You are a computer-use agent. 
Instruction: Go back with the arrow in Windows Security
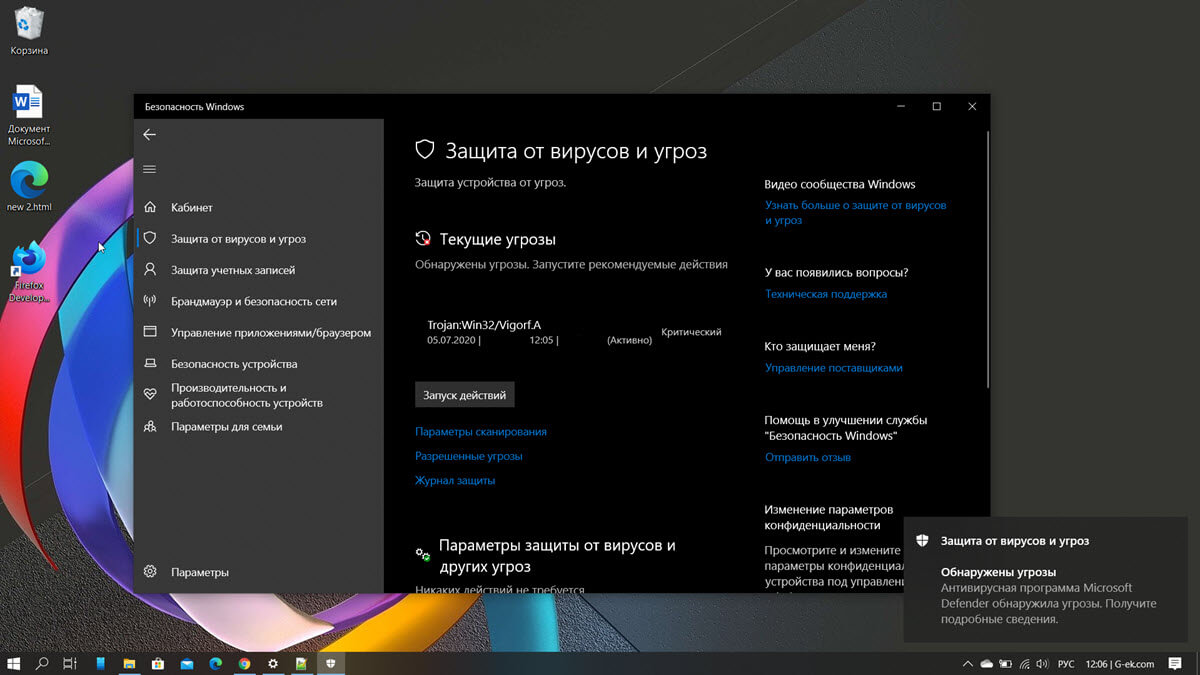tap(149, 134)
